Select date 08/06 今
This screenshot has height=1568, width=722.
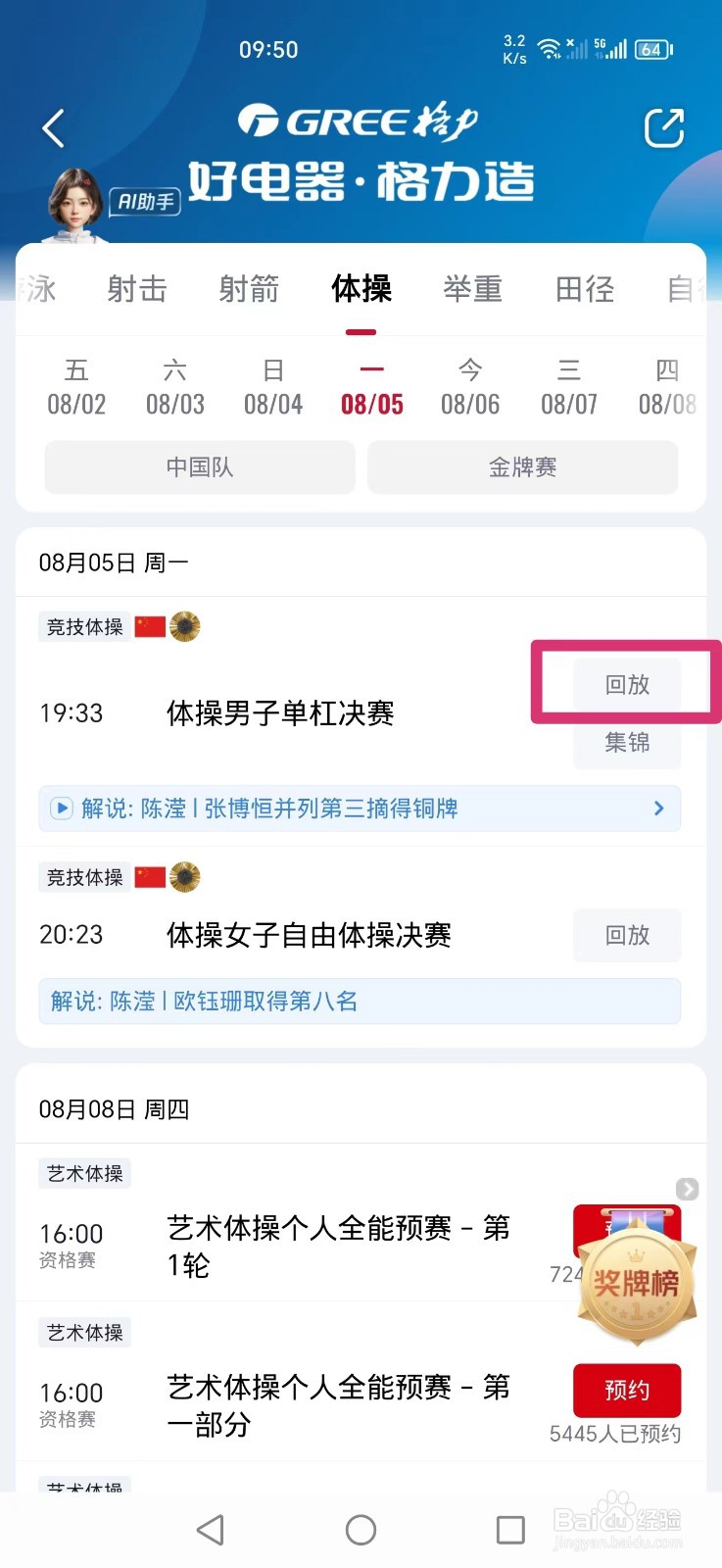[470, 387]
